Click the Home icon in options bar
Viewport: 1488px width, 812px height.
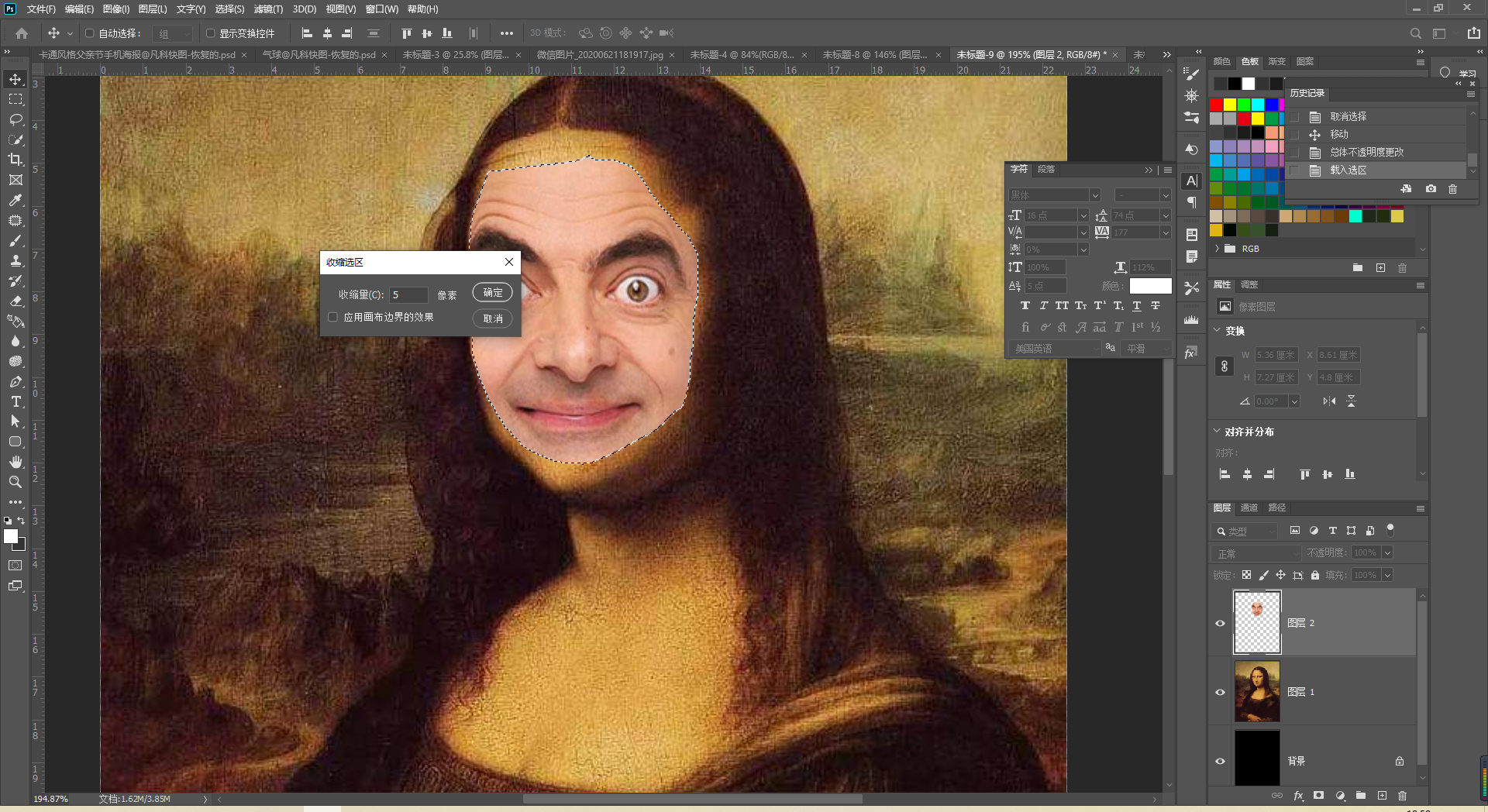click(22, 33)
